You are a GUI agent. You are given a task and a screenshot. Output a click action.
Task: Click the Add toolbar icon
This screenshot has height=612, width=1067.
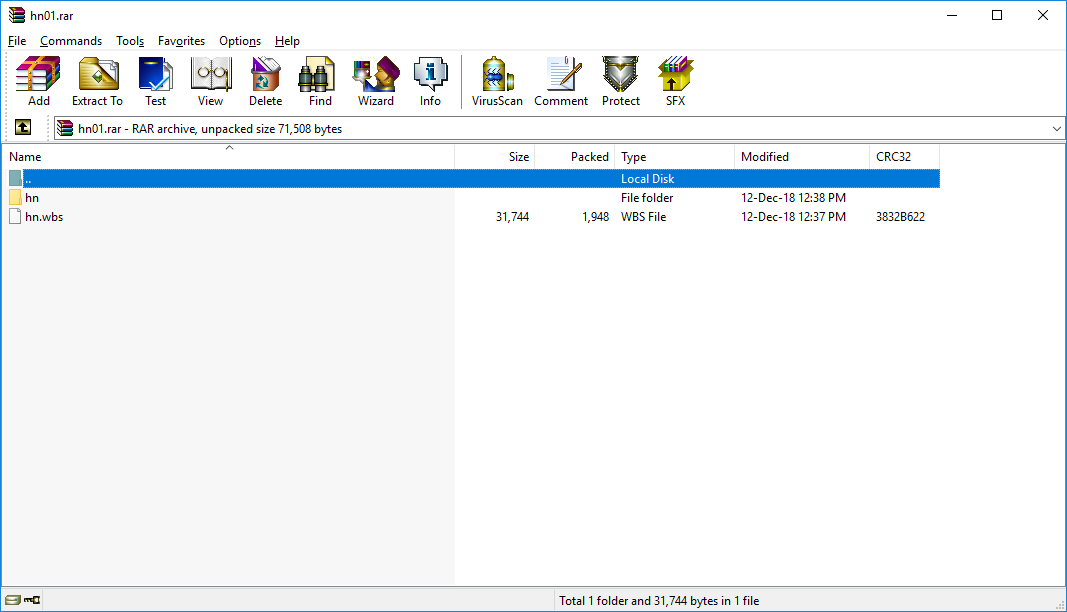[x=38, y=81]
